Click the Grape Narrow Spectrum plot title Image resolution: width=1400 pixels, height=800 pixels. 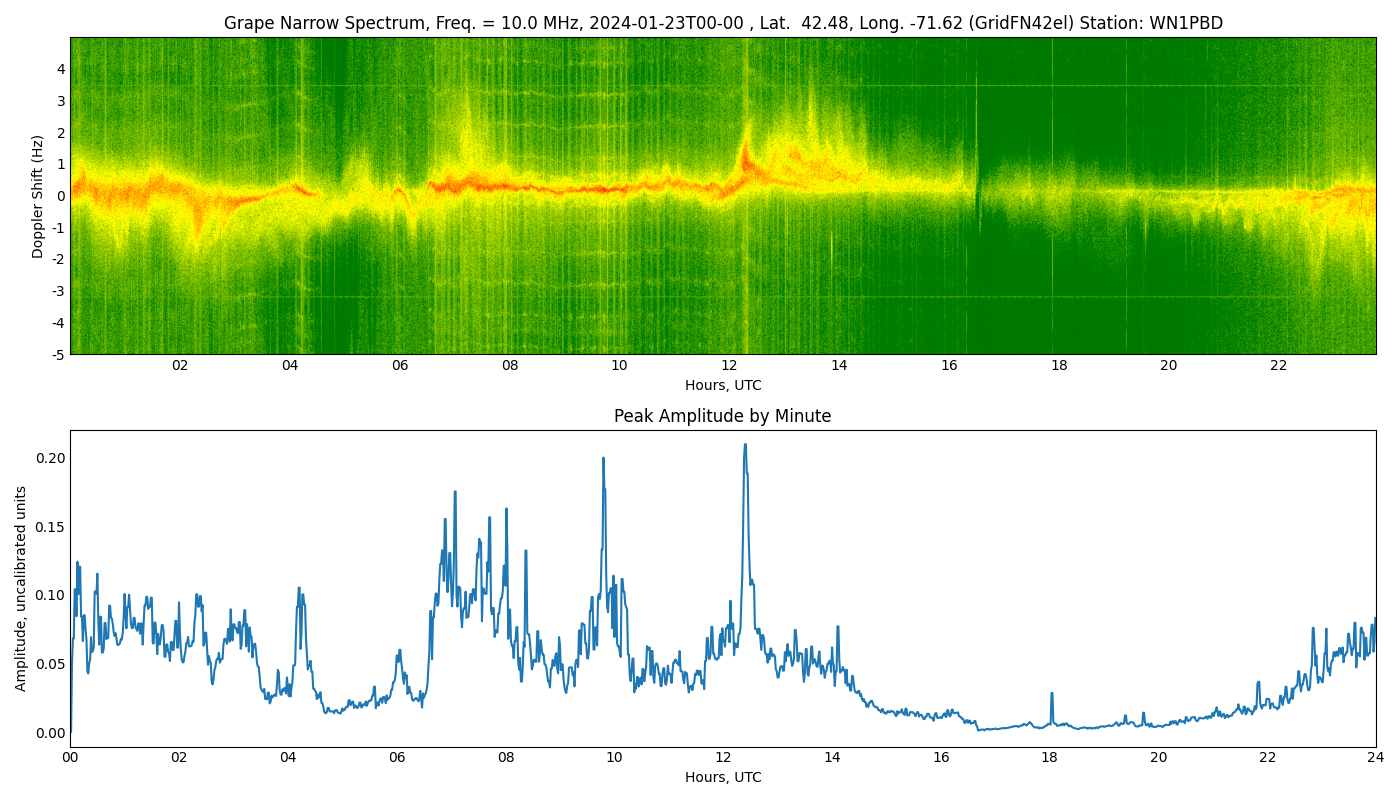722,23
